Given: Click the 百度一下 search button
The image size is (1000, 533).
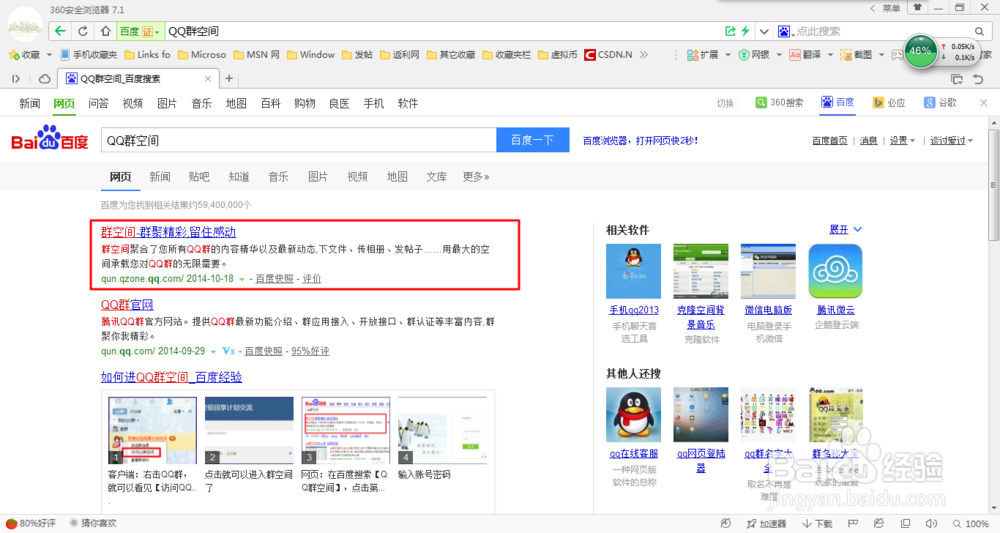Looking at the screenshot, I should pyautogui.click(x=533, y=140).
